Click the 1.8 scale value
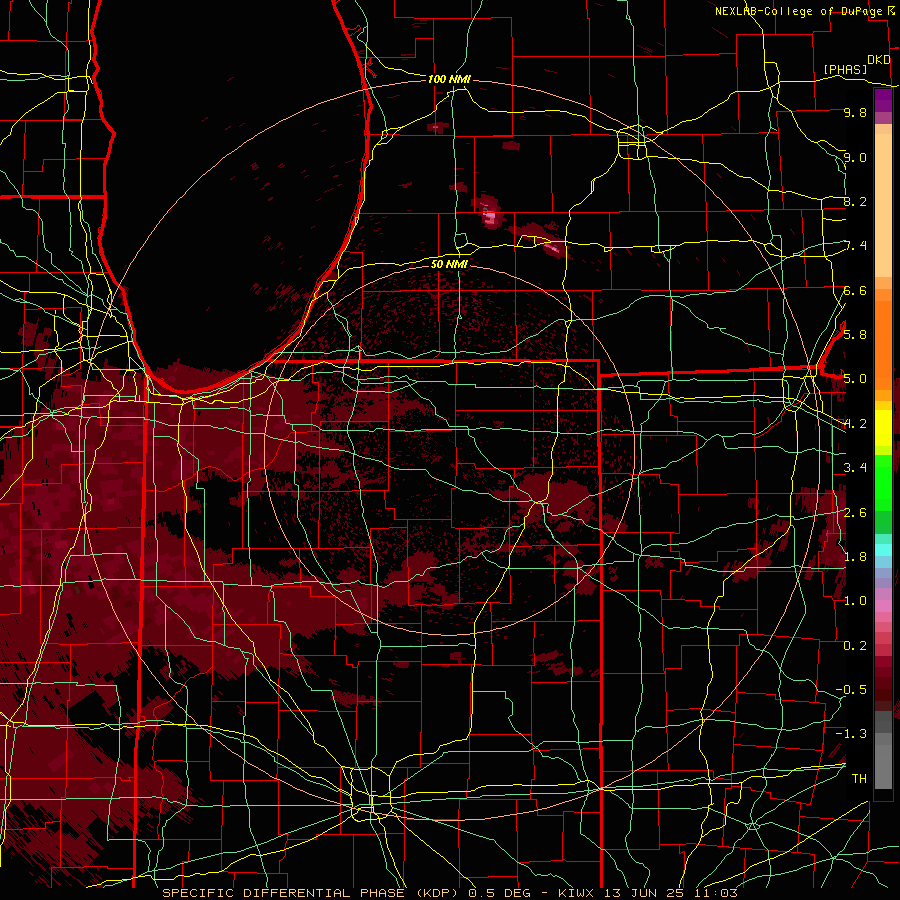This screenshot has height=900, width=900. (x=855, y=557)
